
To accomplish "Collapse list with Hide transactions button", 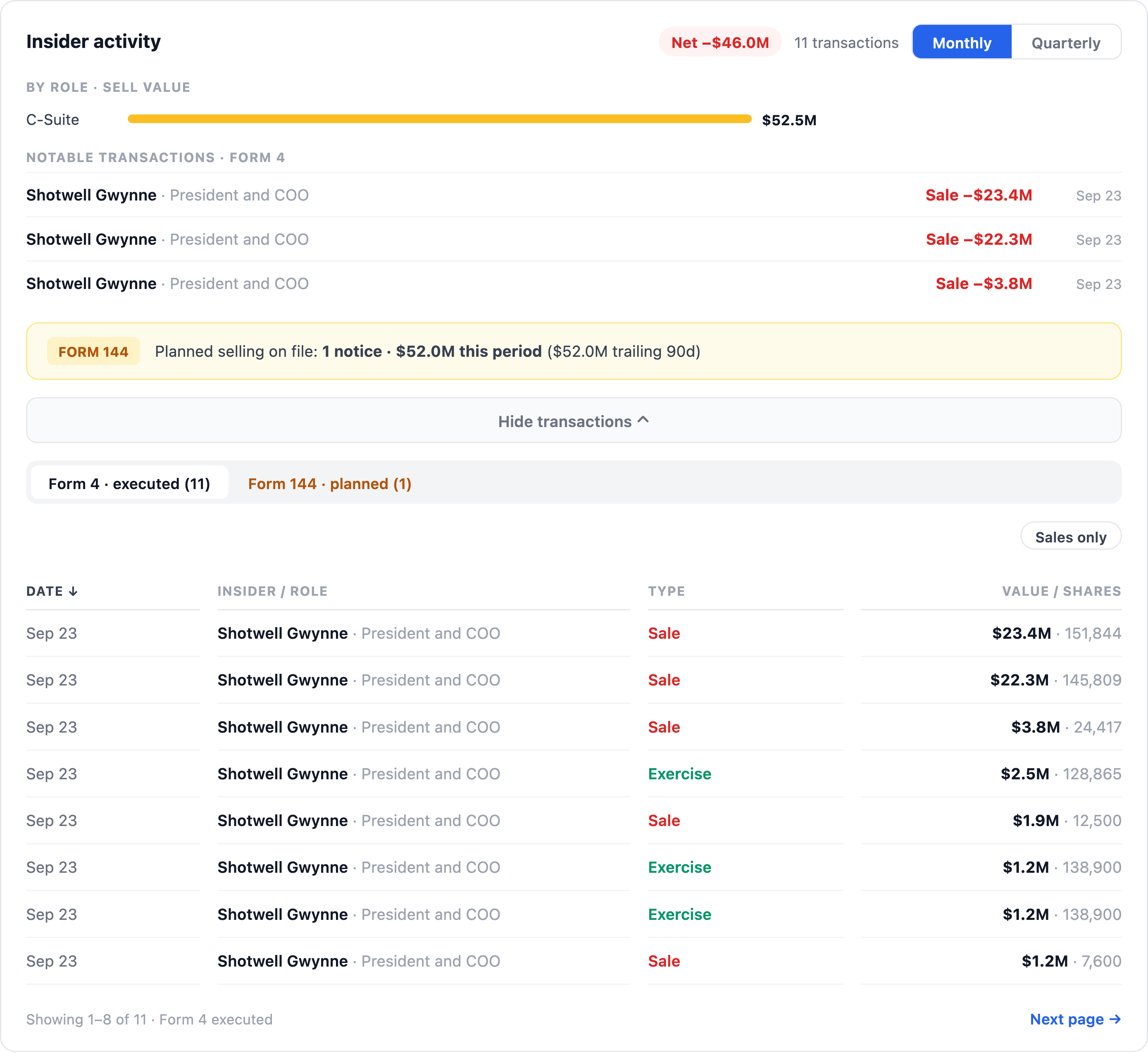I will (x=574, y=420).
